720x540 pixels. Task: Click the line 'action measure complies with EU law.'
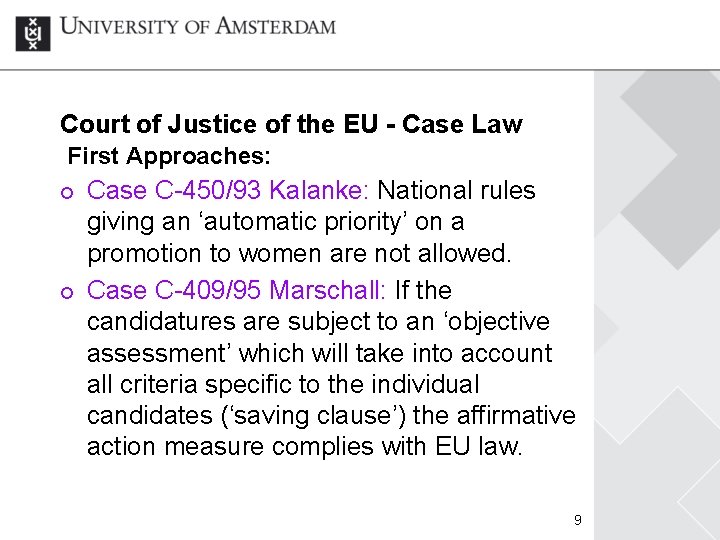click(x=305, y=446)
